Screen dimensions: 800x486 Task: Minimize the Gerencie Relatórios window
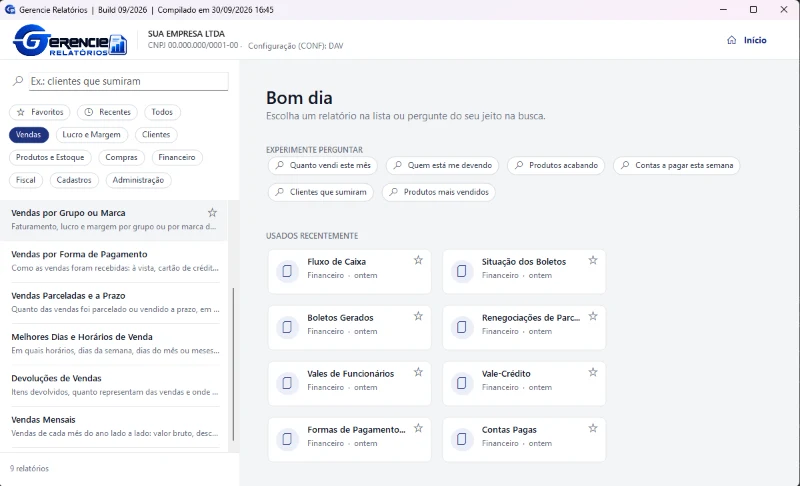(x=723, y=10)
